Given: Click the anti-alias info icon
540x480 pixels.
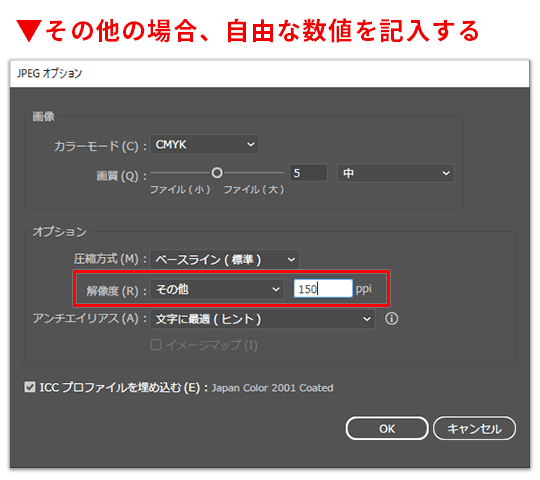Looking at the screenshot, I should pyautogui.click(x=391, y=319).
